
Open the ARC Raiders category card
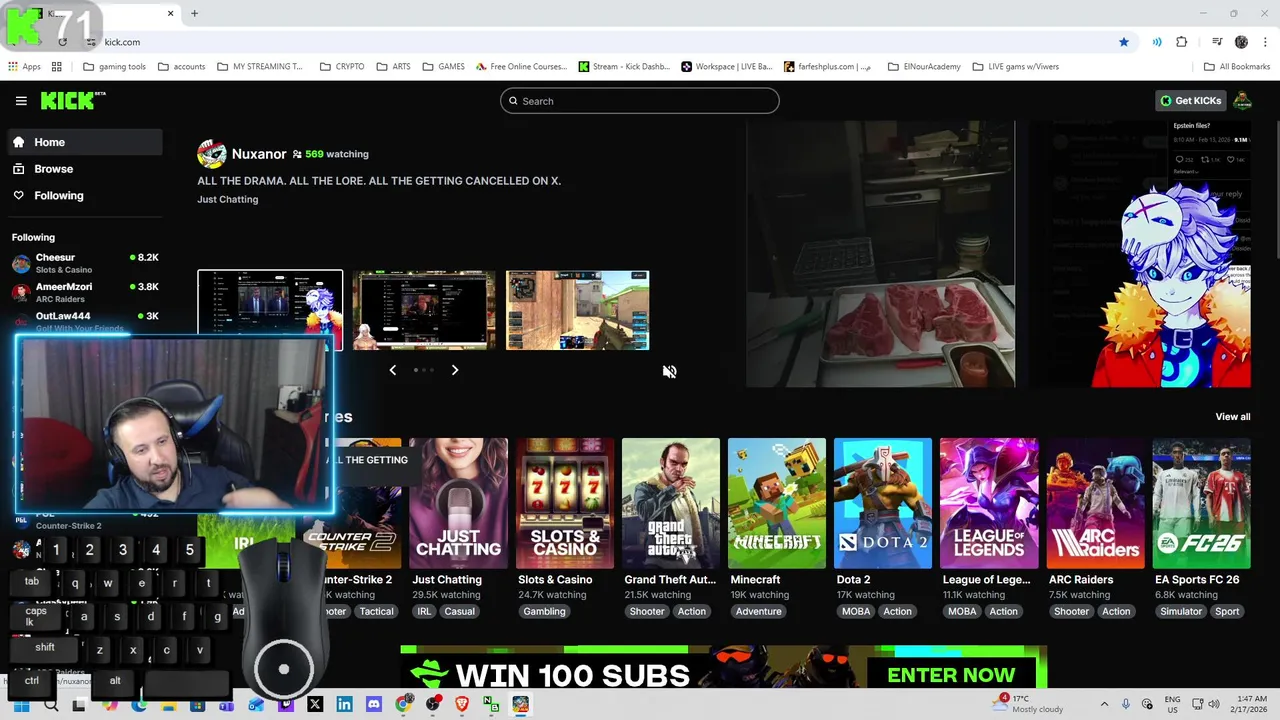[x=1095, y=503]
